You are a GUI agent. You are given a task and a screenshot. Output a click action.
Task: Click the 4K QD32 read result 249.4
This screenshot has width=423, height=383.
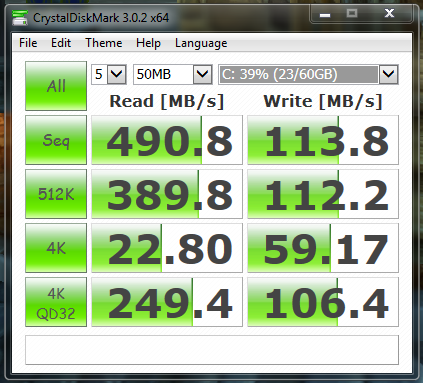click(167, 302)
